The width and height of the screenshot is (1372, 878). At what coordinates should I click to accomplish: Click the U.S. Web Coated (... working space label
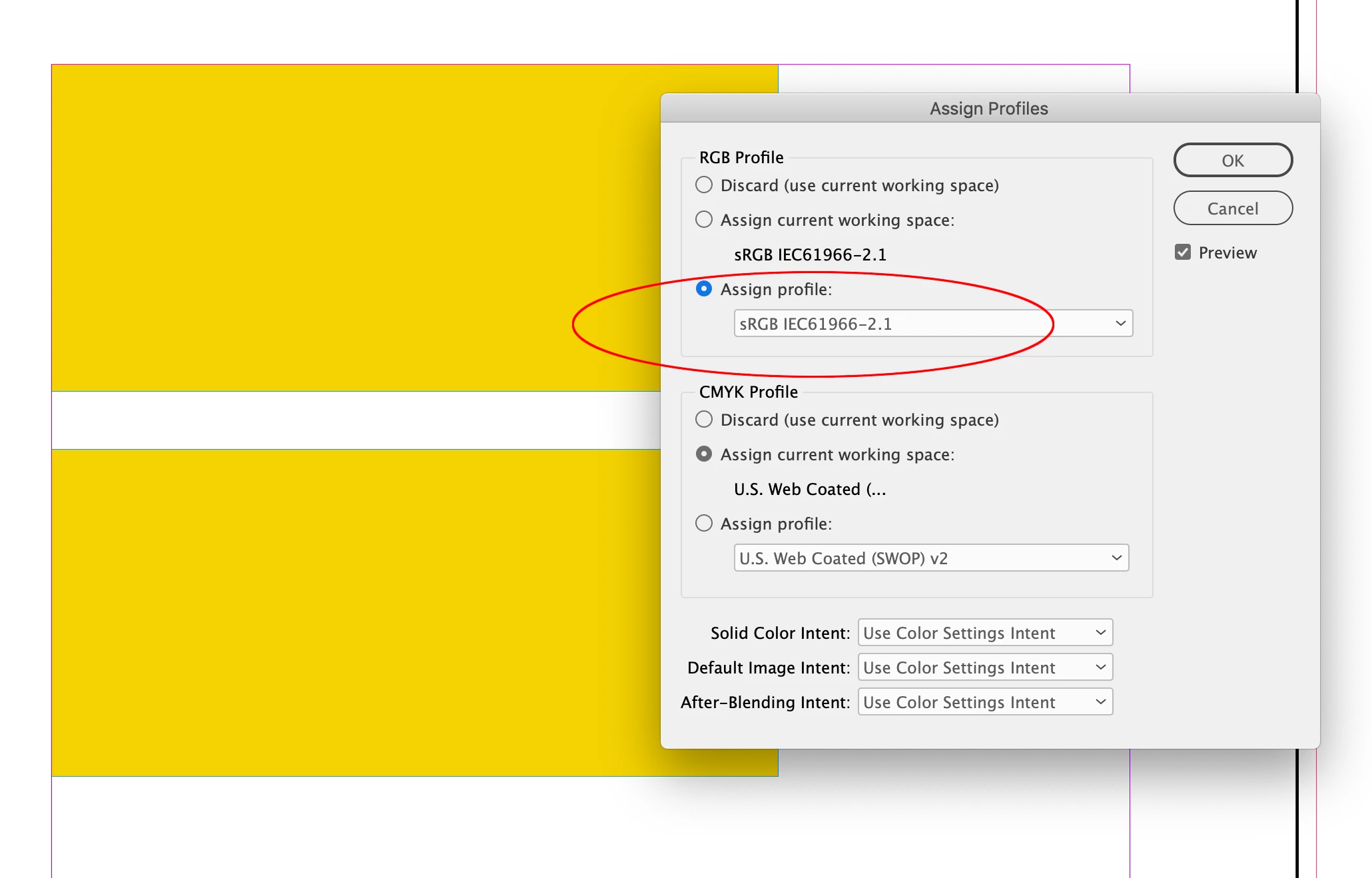click(x=810, y=489)
